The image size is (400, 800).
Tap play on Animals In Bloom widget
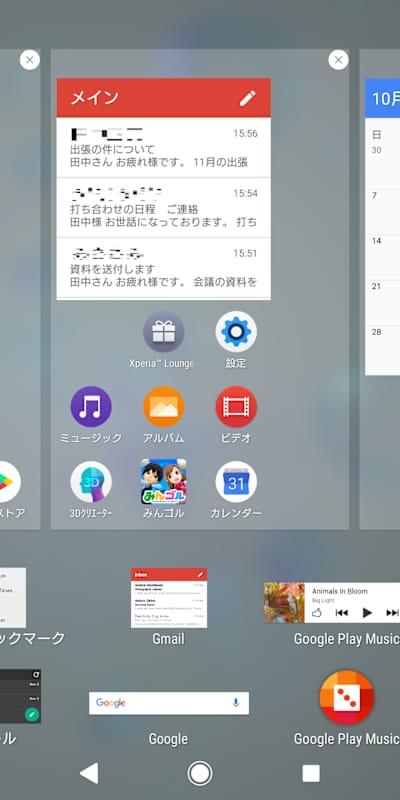point(367,613)
